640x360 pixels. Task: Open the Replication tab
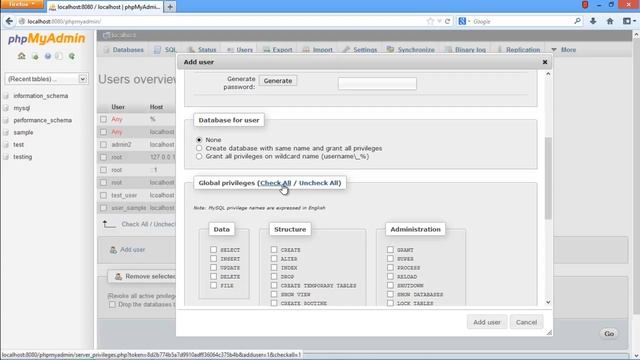(518, 50)
